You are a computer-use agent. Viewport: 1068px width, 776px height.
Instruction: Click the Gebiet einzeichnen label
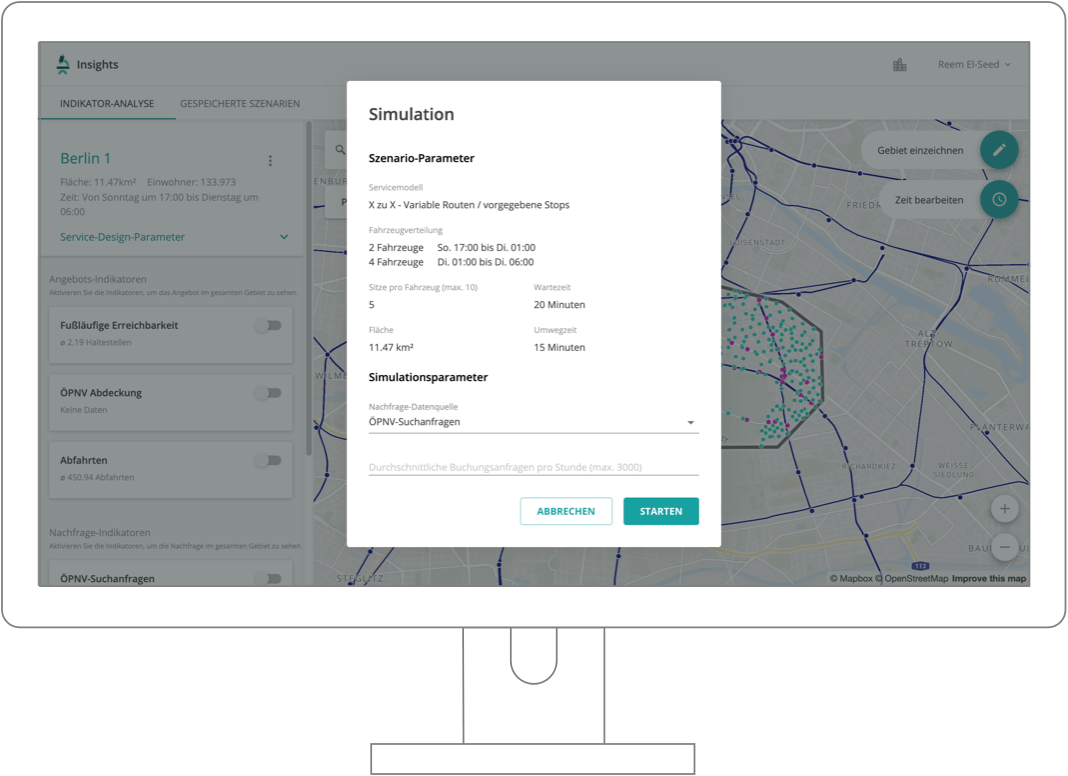pos(920,151)
